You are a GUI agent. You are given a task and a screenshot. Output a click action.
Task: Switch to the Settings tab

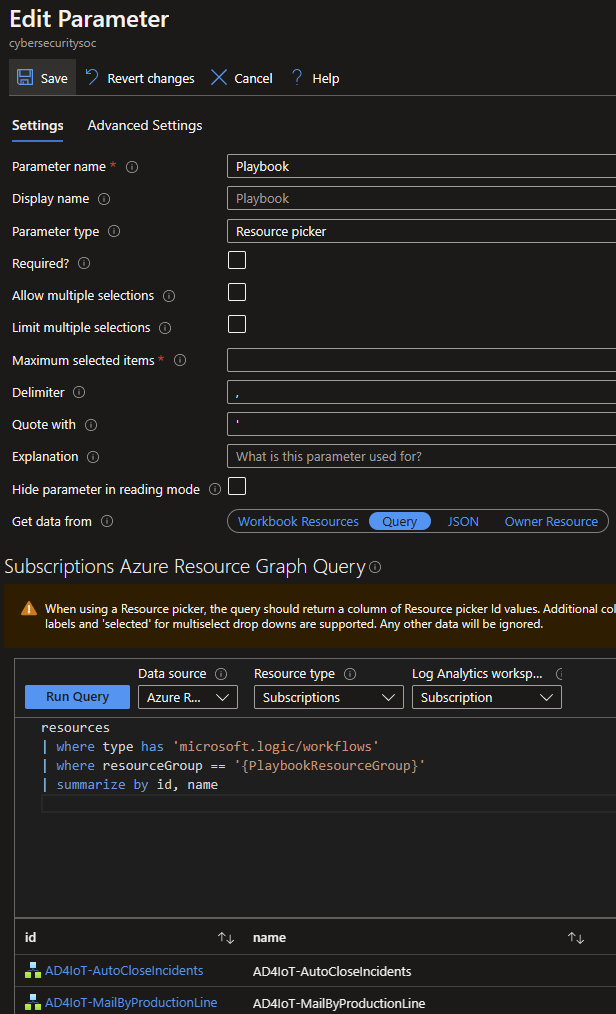37,125
